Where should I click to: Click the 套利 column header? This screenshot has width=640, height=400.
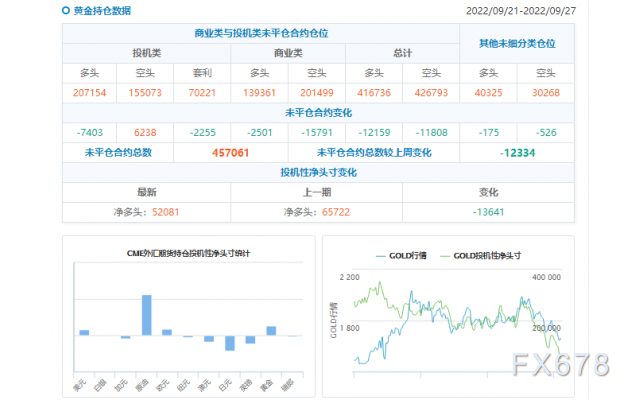point(202,73)
